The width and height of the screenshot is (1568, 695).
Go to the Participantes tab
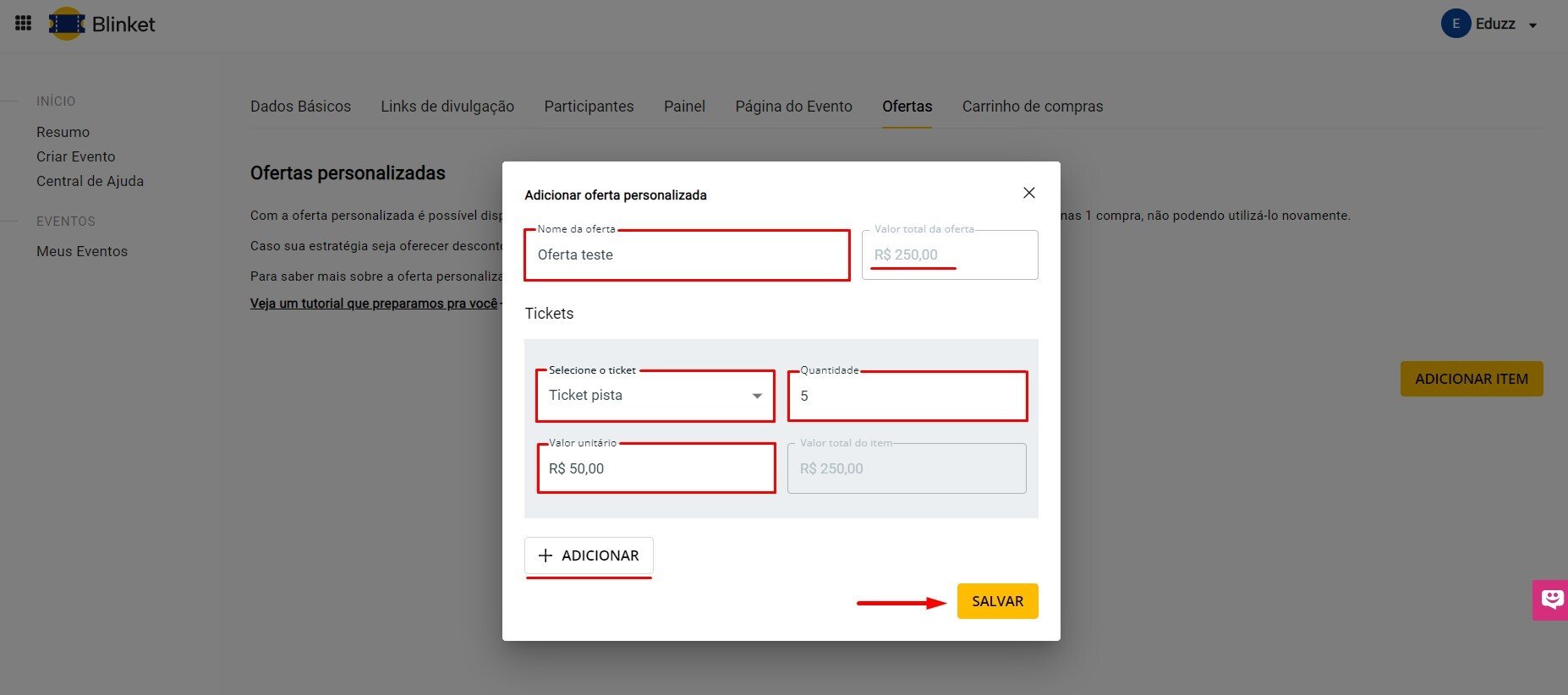[x=589, y=107]
